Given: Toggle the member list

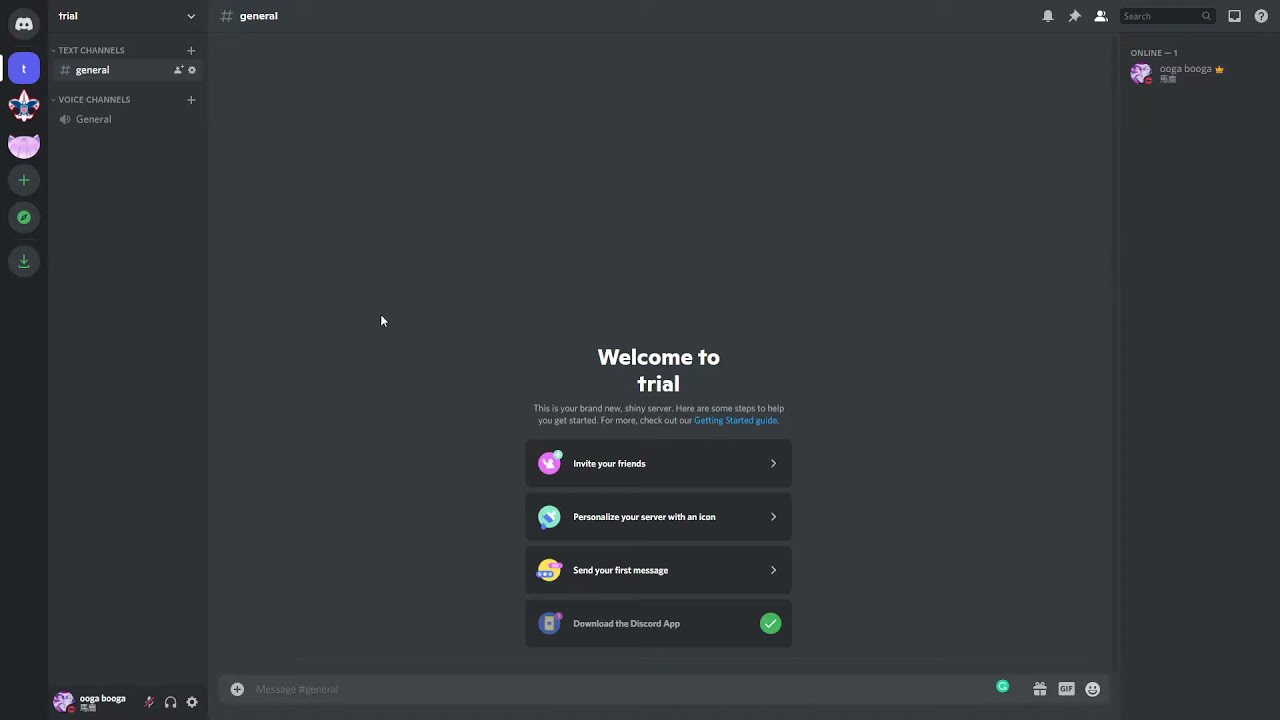Looking at the screenshot, I should click(x=1101, y=16).
